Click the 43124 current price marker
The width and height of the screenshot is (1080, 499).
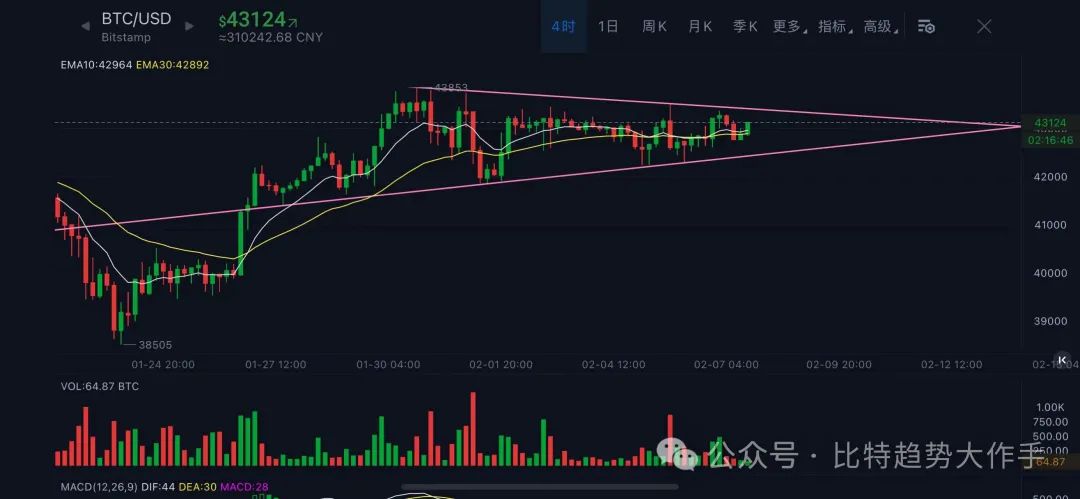coord(1049,123)
